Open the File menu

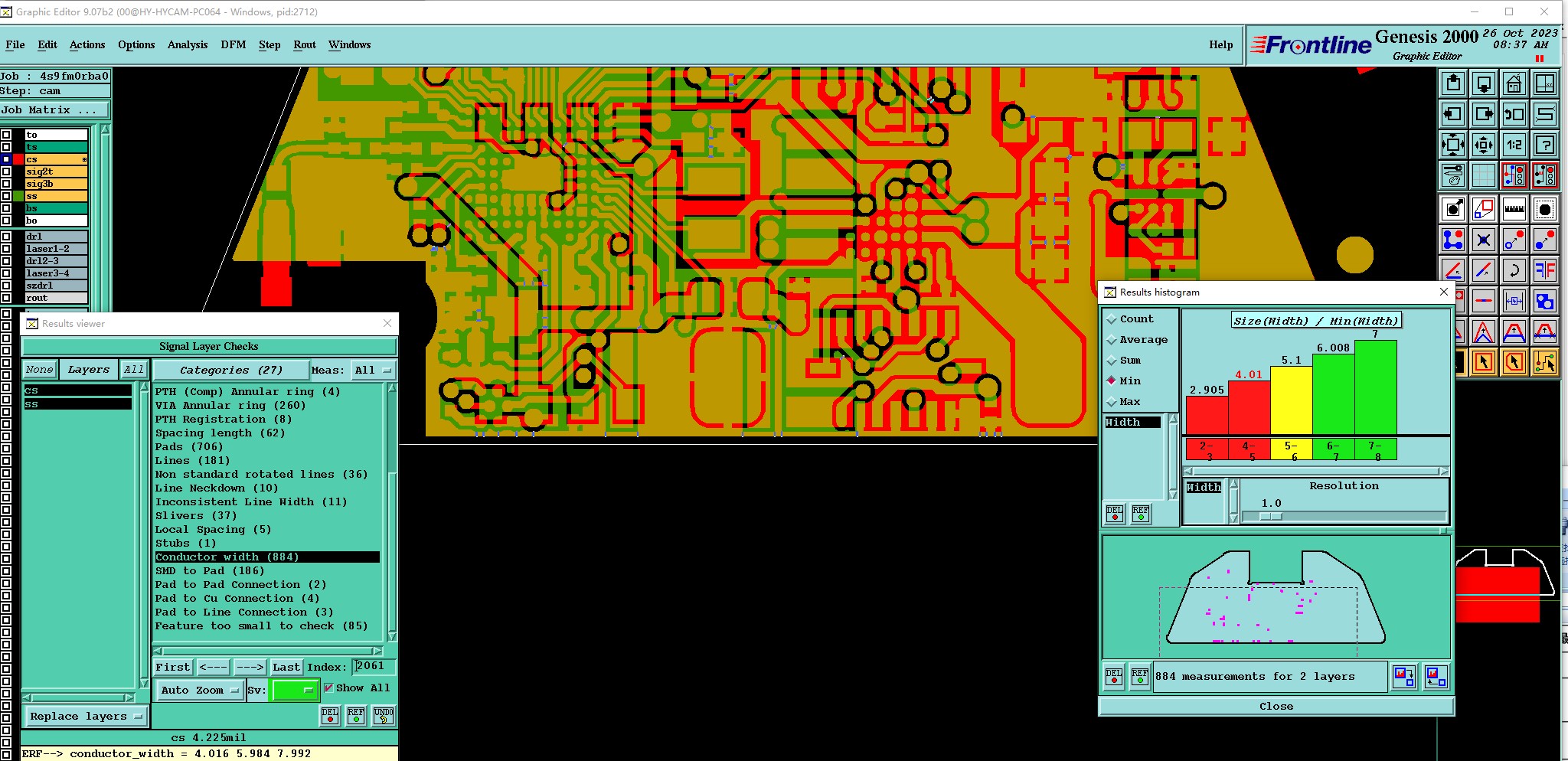15,45
